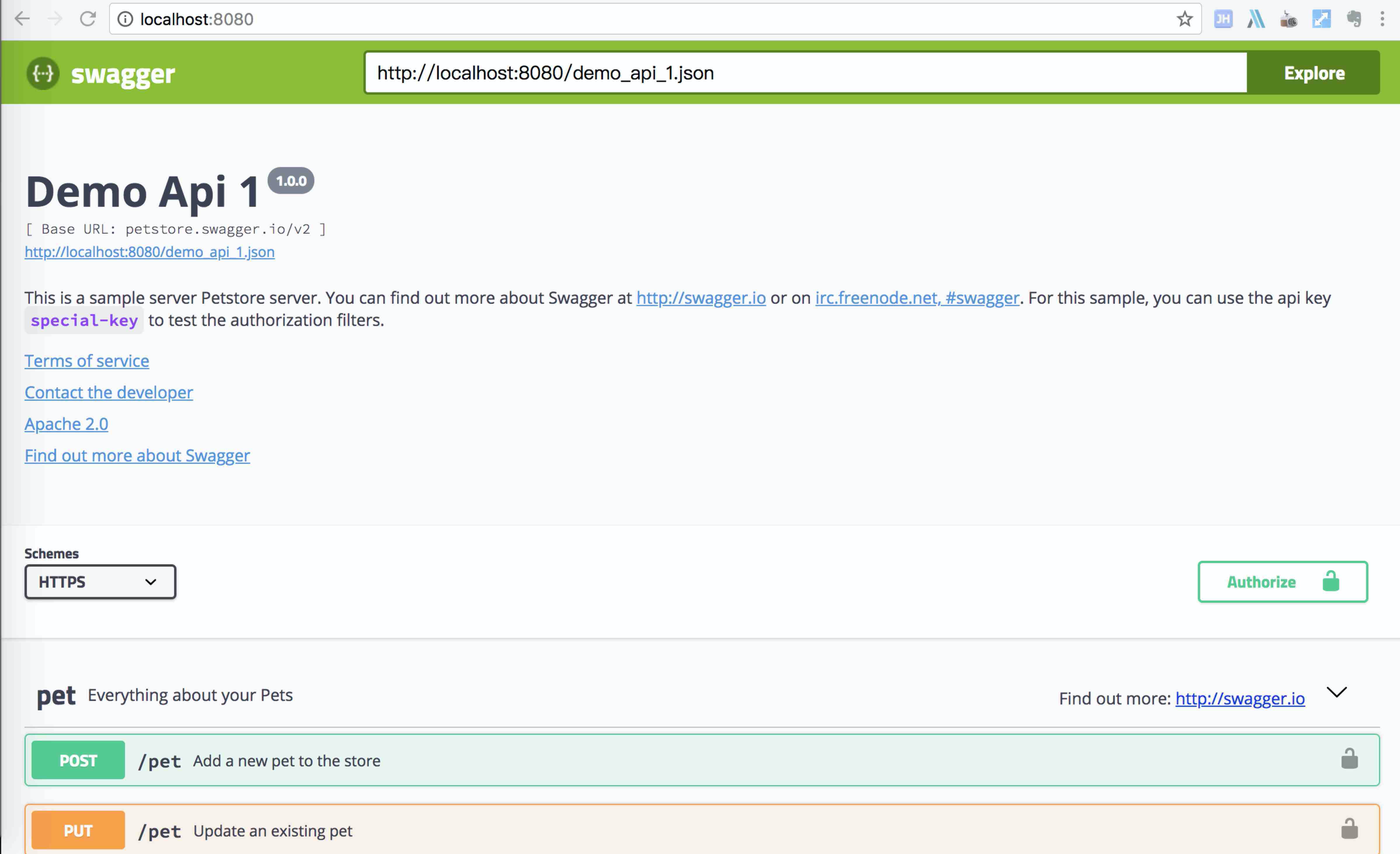Click the green Authorize button
This screenshot has width=1400, height=854.
[x=1282, y=582]
